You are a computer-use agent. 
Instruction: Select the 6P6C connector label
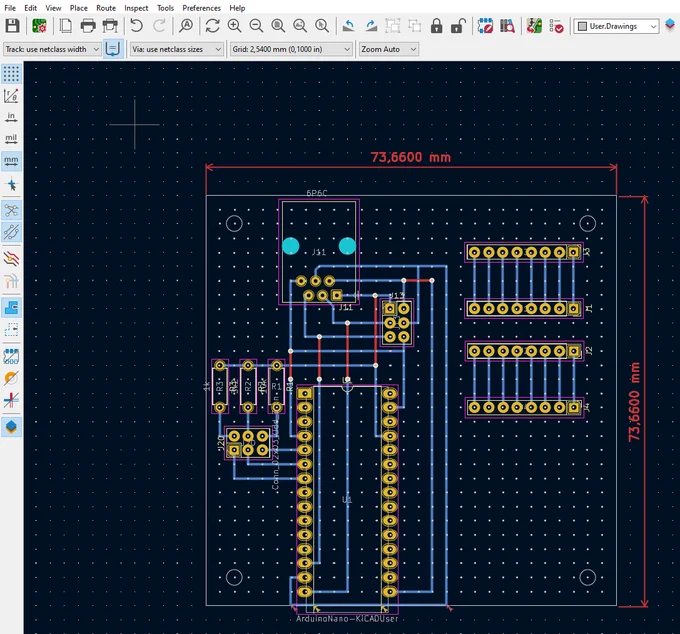(x=317, y=193)
